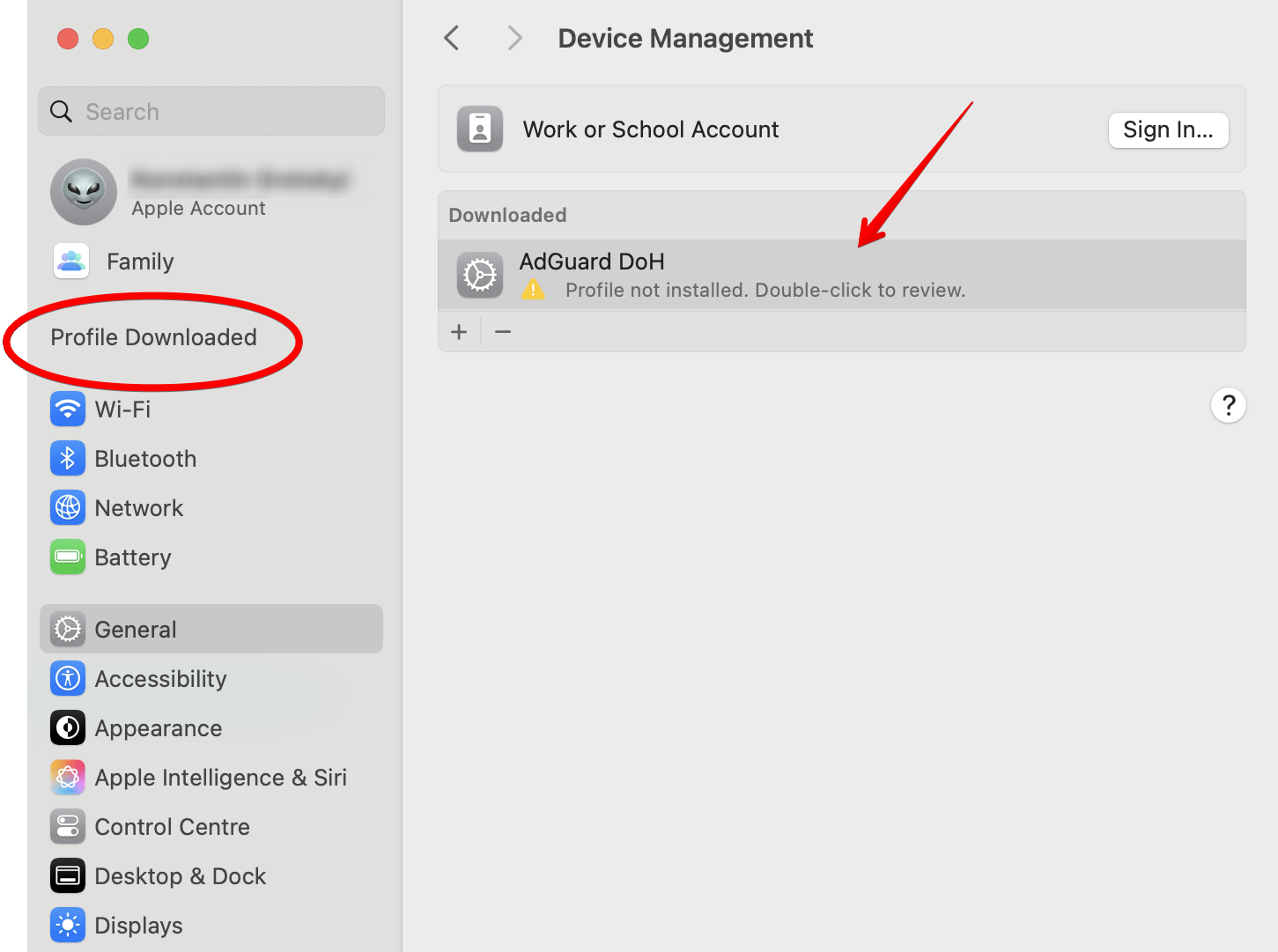Click the Profile Downloaded notice

154,338
